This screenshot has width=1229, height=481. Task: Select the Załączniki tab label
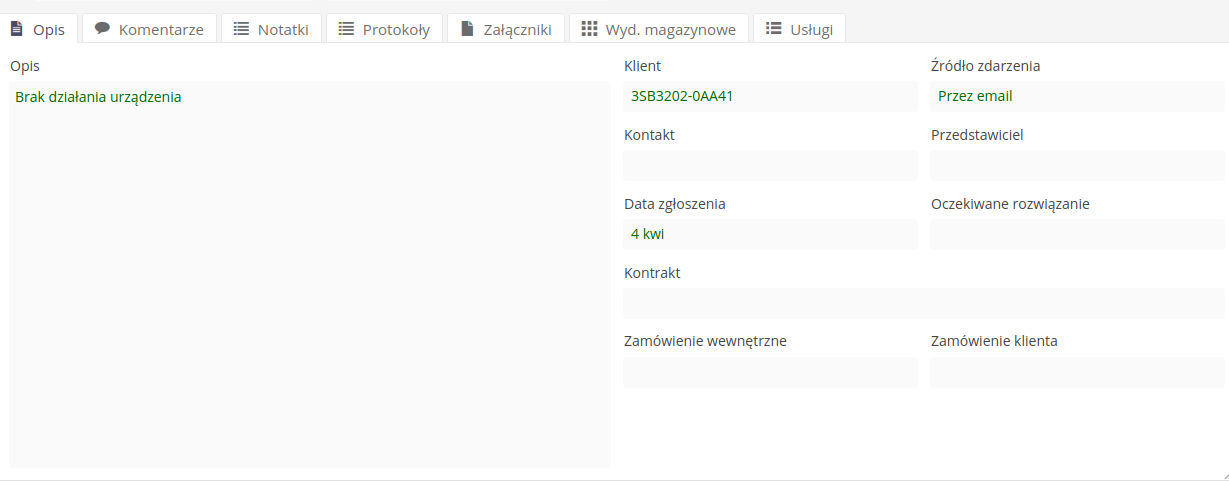[517, 30]
